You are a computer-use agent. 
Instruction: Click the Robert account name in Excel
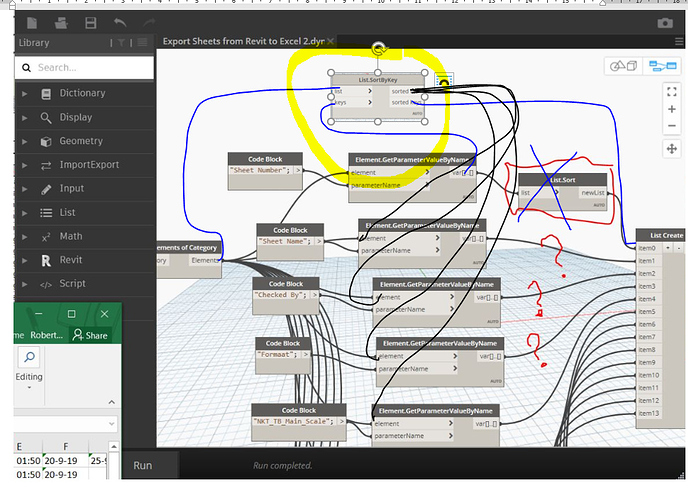(47, 335)
